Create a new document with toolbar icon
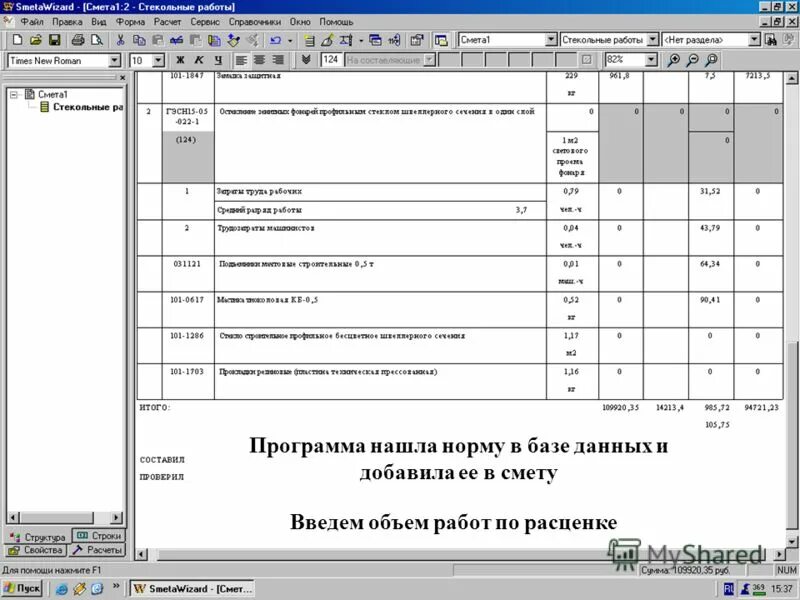The image size is (800, 600). (x=17, y=40)
